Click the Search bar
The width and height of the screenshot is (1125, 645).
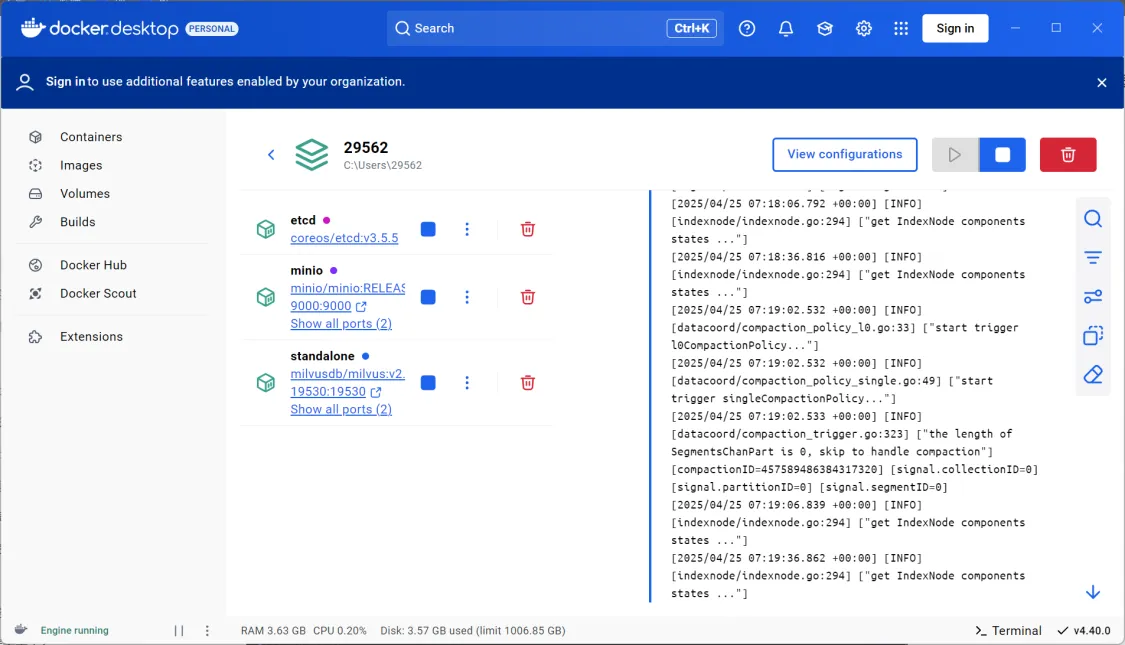click(555, 28)
